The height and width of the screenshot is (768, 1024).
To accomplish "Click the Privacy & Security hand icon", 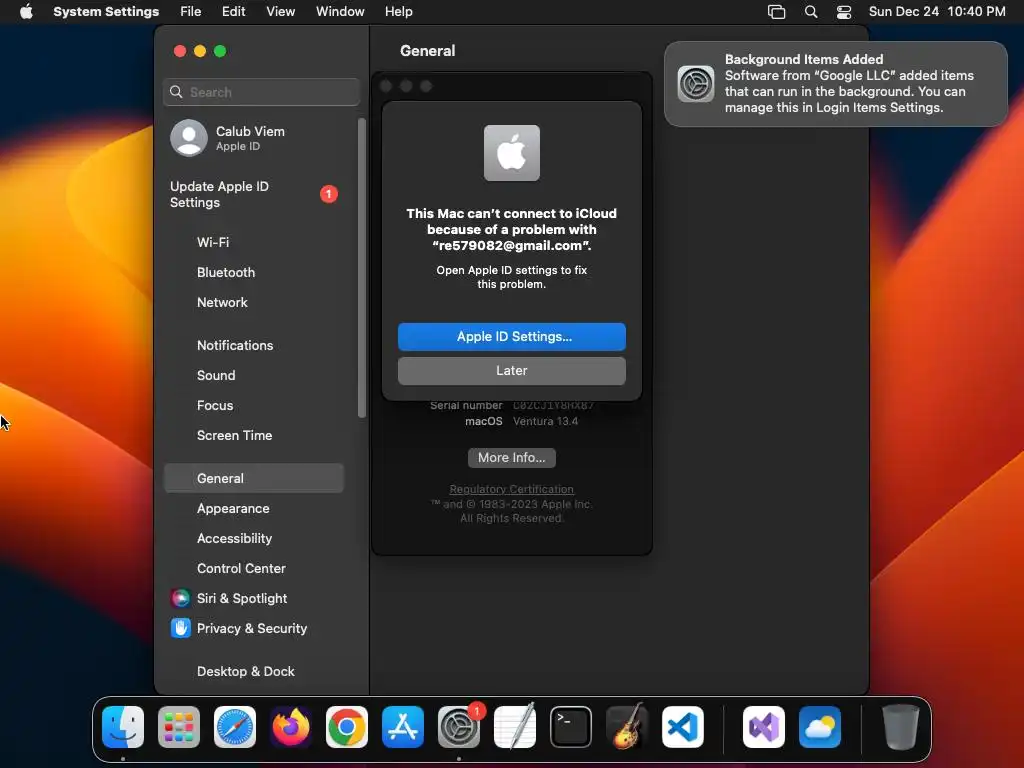I will (181, 628).
